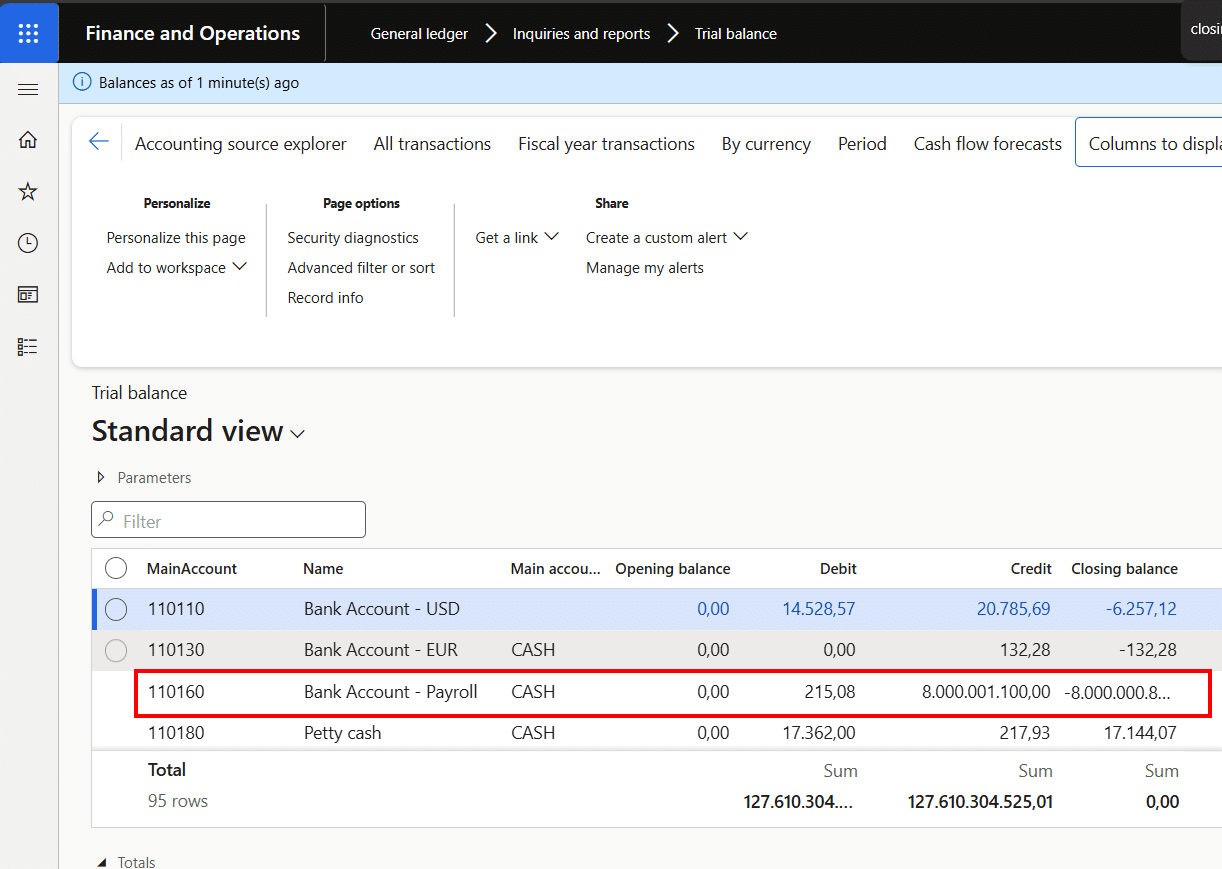
Task: Open Workspaces icon in sidebar
Action: tap(28, 294)
